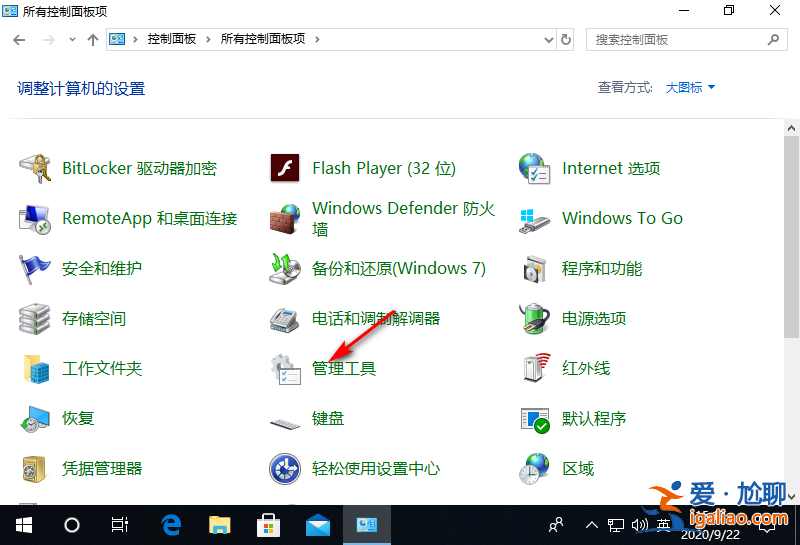Open the Mail app from the taskbar
The image size is (800, 545).
[x=318, y=525]
